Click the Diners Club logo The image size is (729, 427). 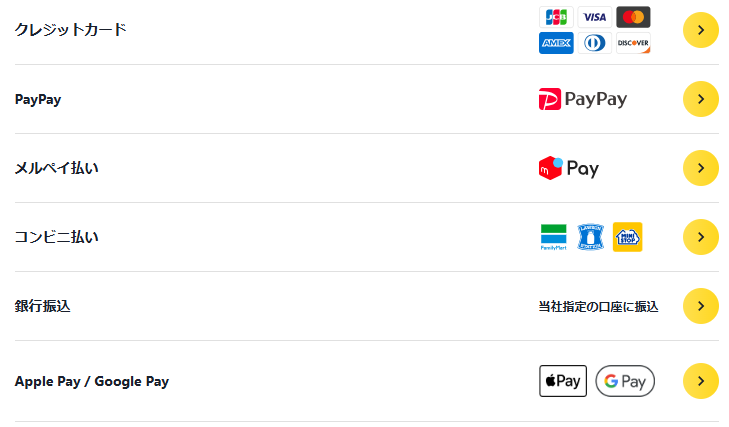(x=595, y=43)
